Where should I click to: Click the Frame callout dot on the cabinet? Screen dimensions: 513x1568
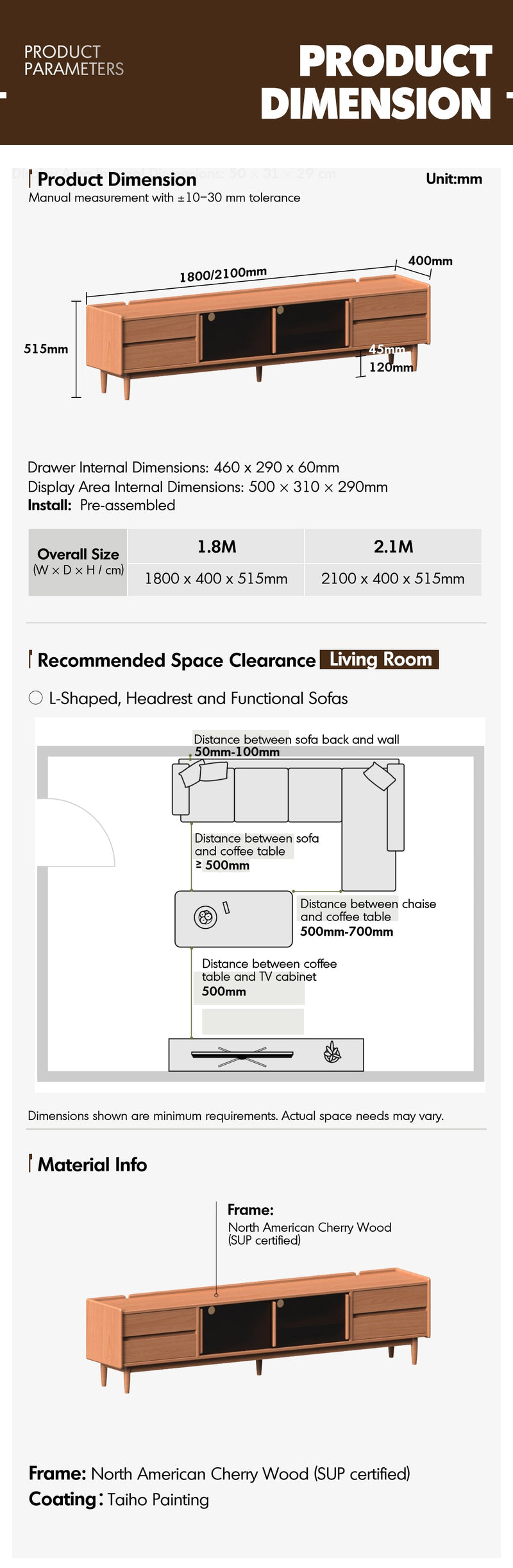click(217, 1295)
